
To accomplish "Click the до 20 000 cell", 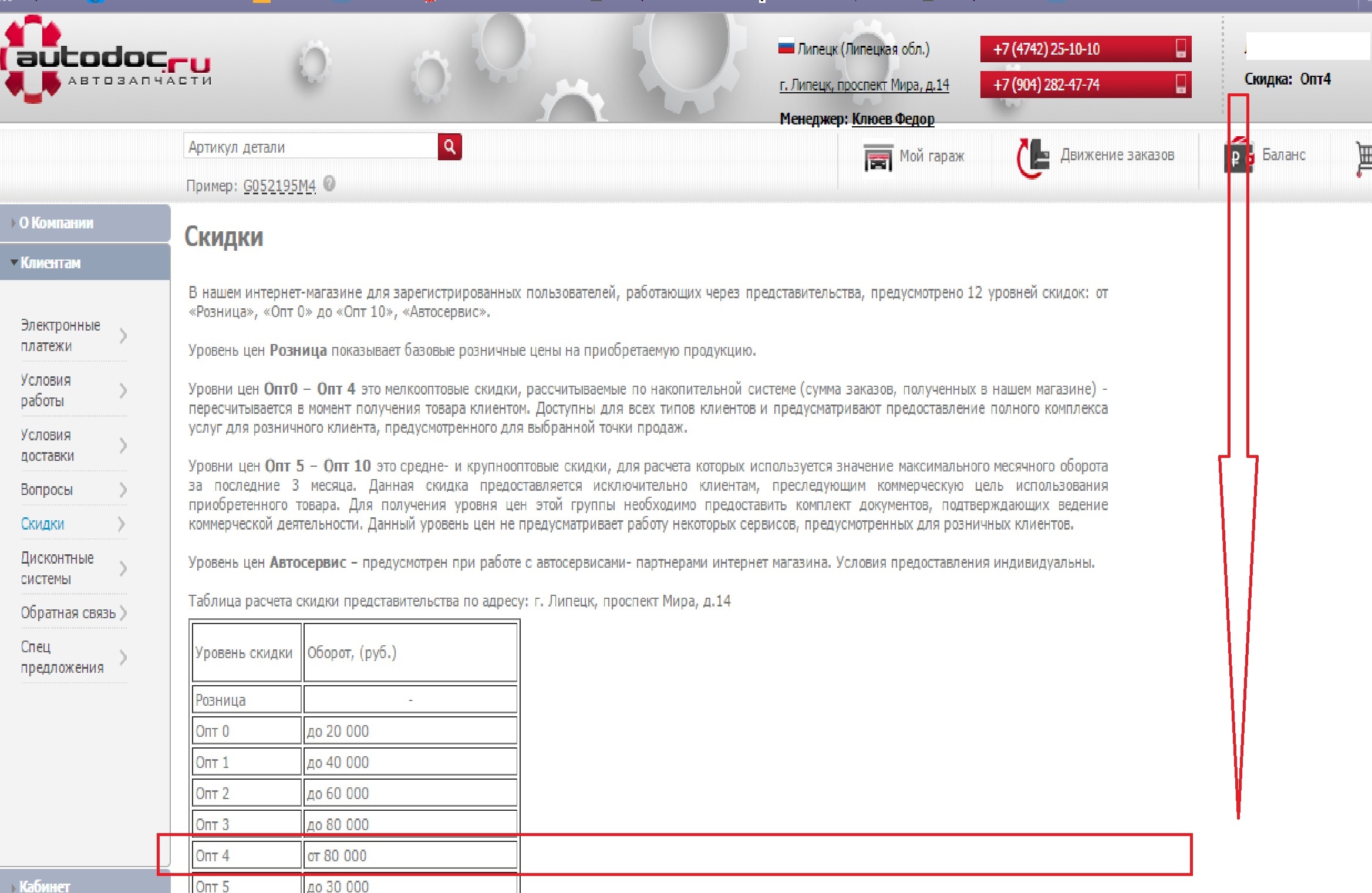I will click(x=410, y=730).
